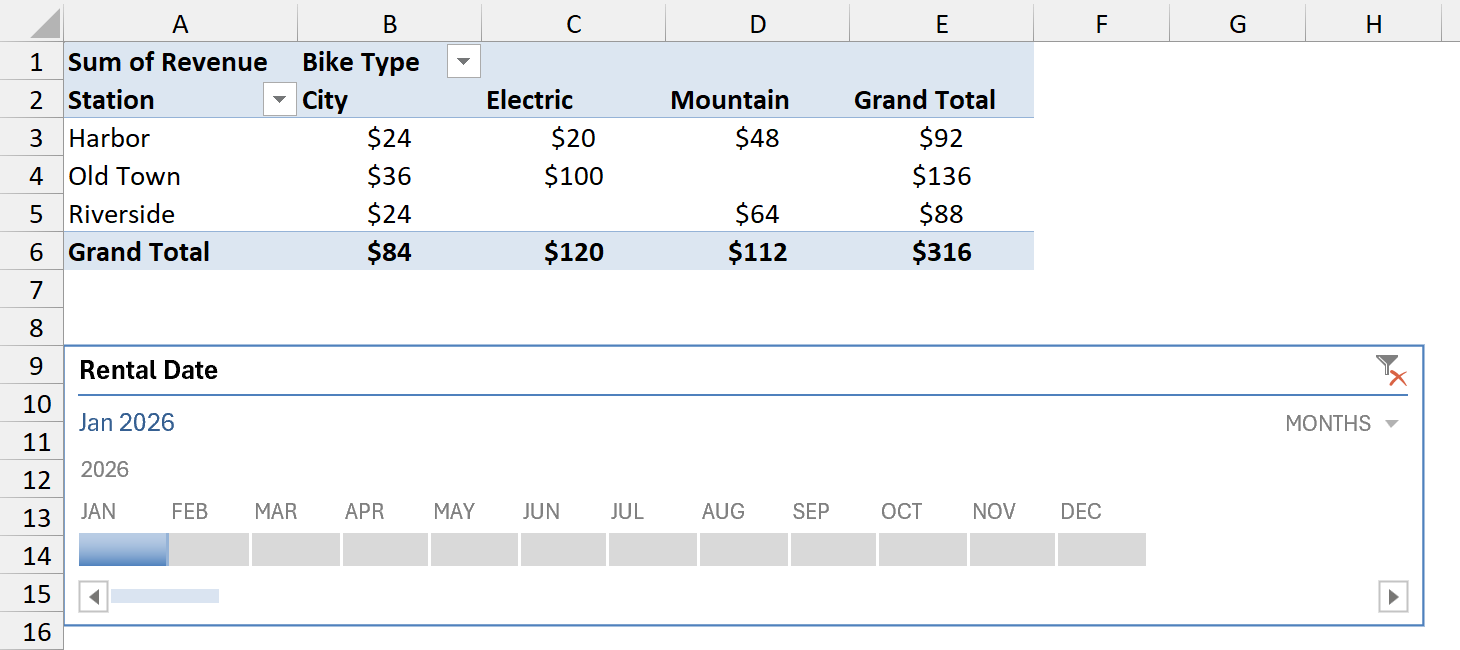Screen dimensions: 1460x650
Task: Select column F header
Action: coord(1102,24)
